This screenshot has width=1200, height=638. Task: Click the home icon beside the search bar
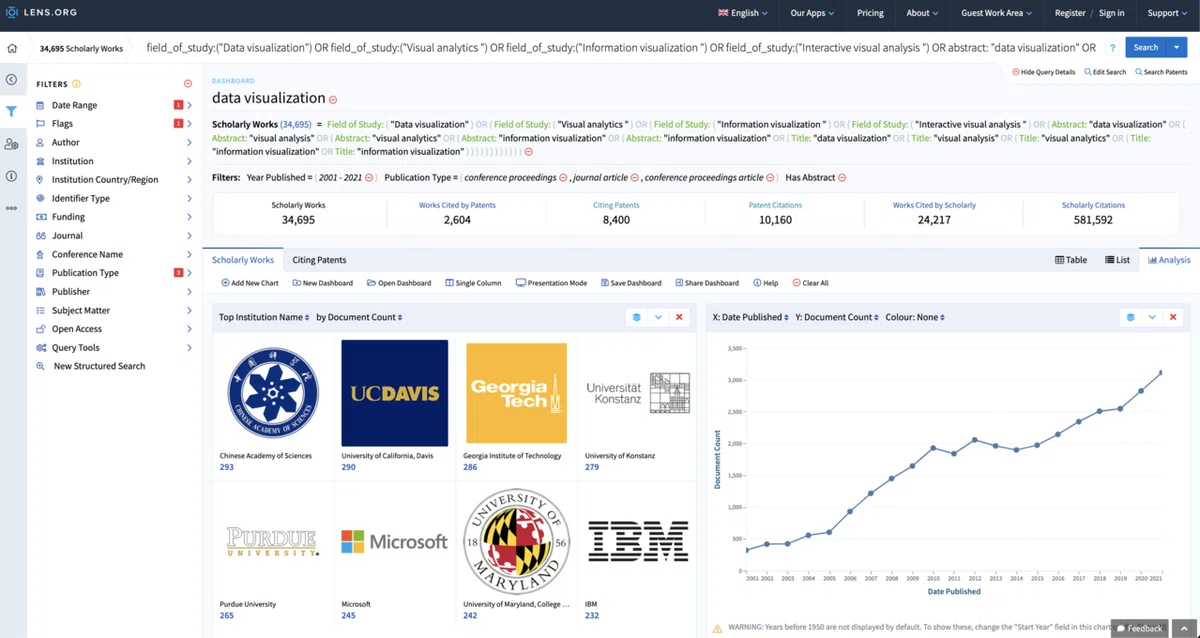12,48
